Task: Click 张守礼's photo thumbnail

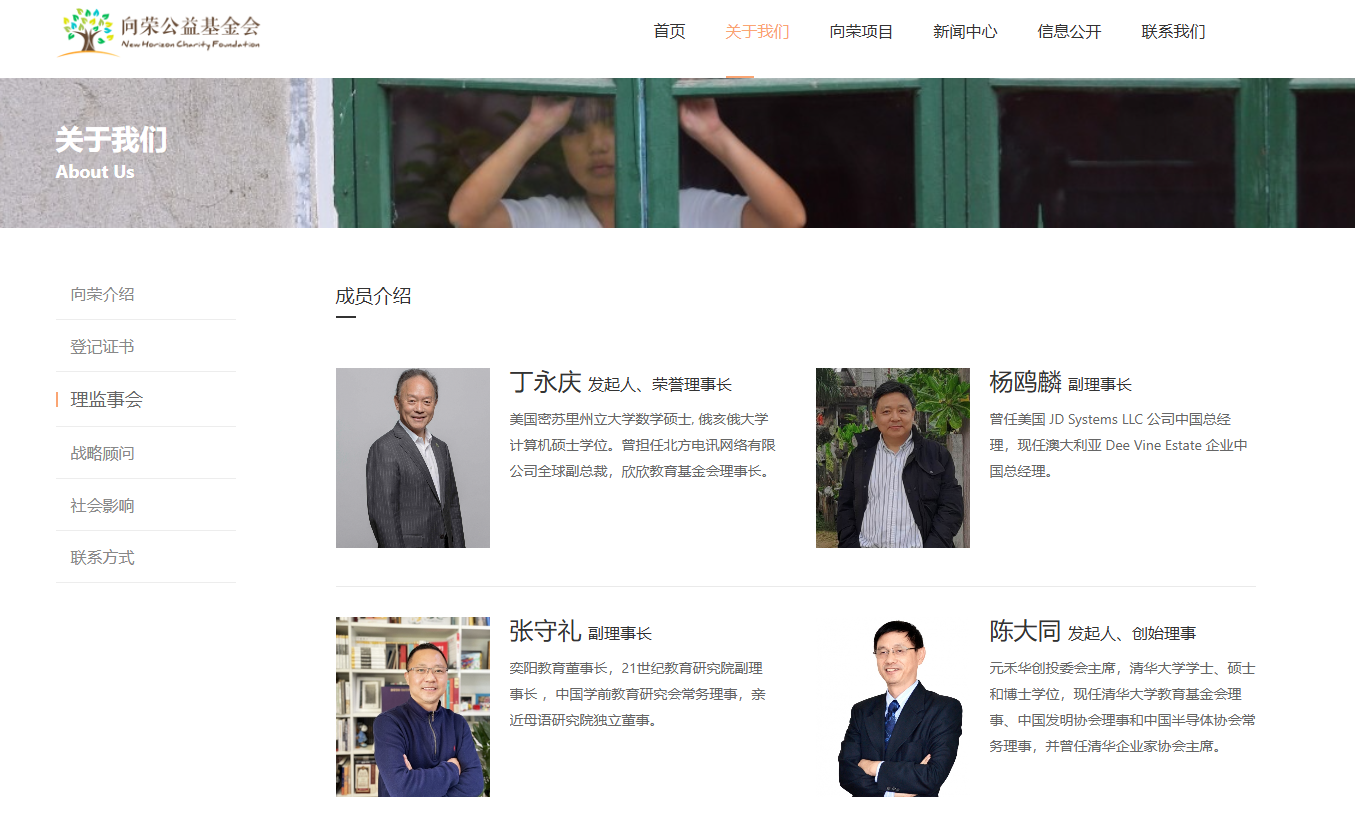Action: tap(413, 707)
